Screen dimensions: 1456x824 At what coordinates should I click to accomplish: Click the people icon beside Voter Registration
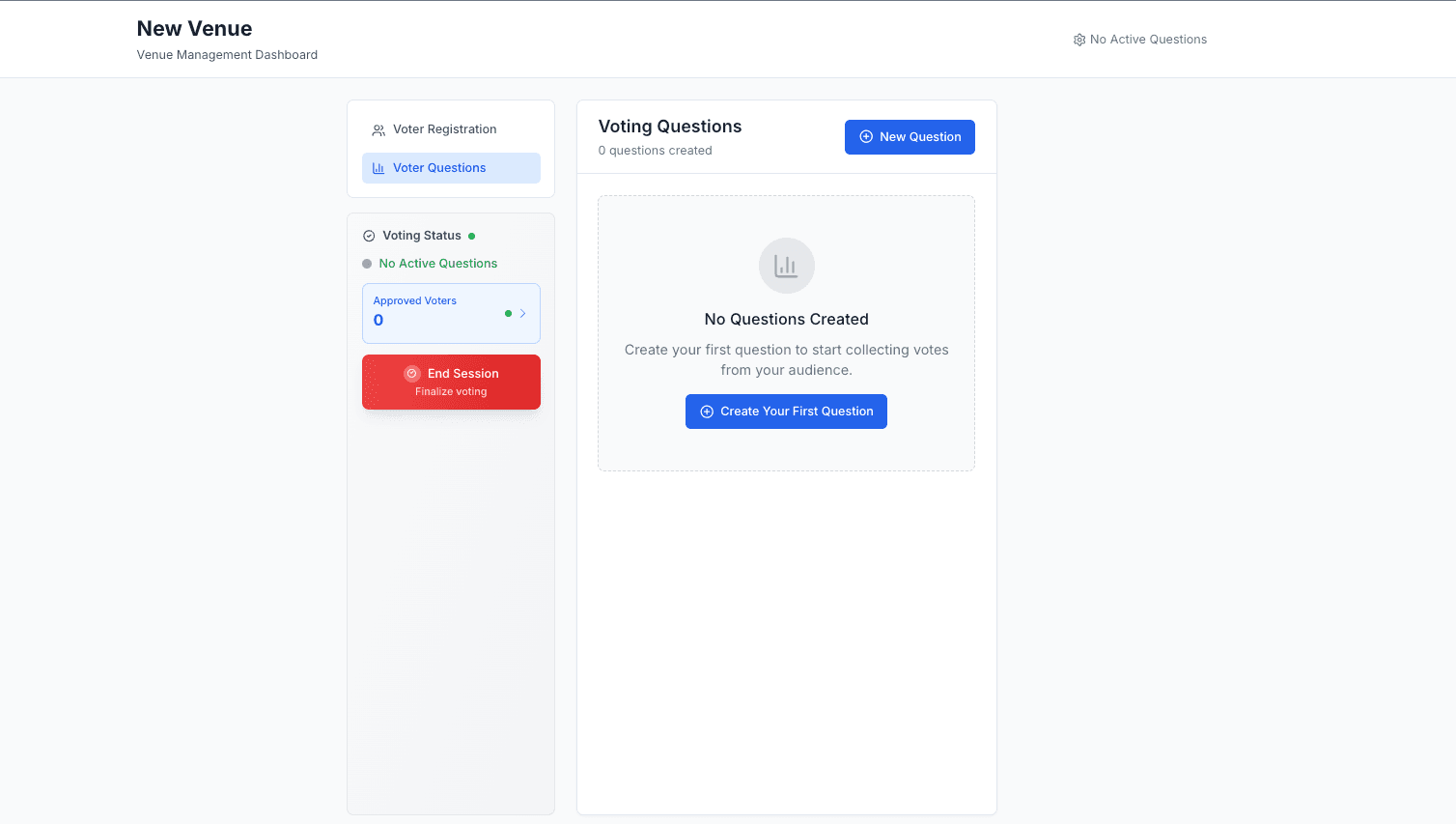pyautogui.click(x=378, y=130)
